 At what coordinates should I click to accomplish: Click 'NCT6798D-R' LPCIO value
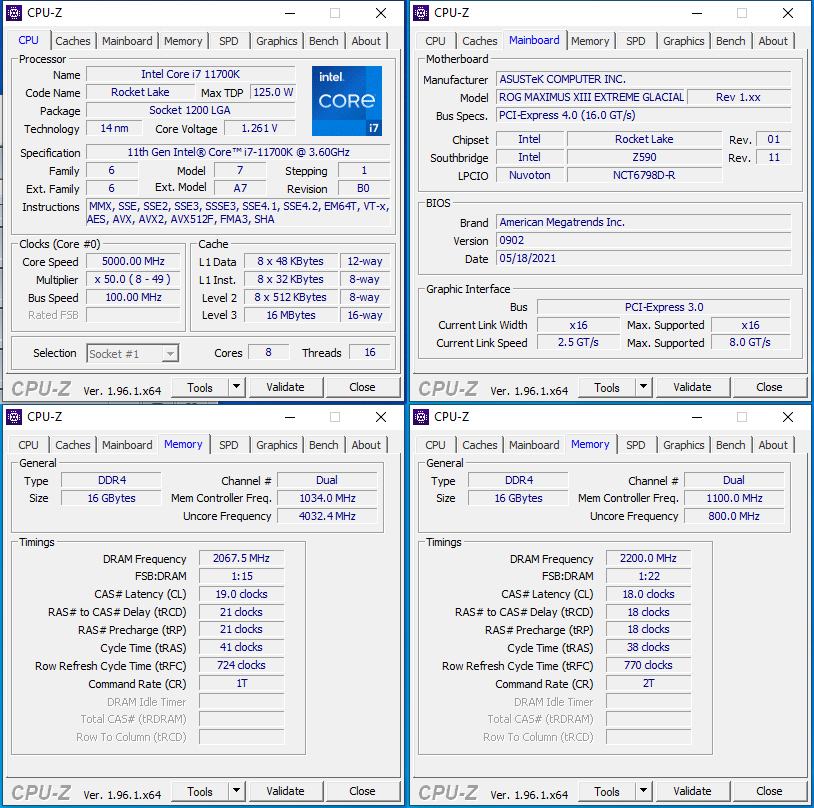[x=644, y=175]
